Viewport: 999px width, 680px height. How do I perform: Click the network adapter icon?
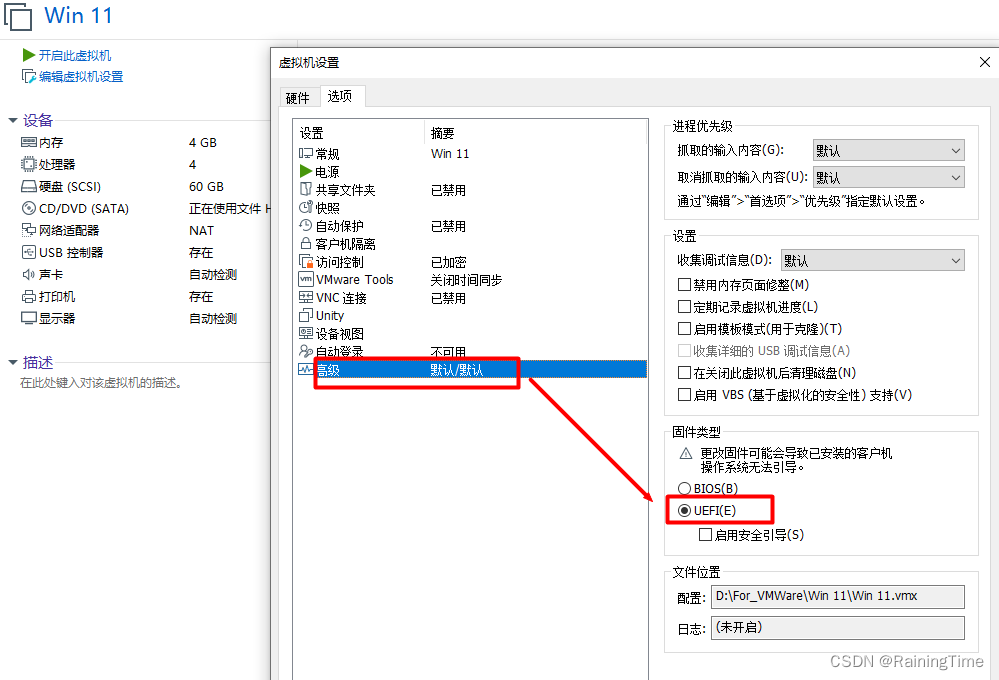pyautogui.click(x=29, y=230)
